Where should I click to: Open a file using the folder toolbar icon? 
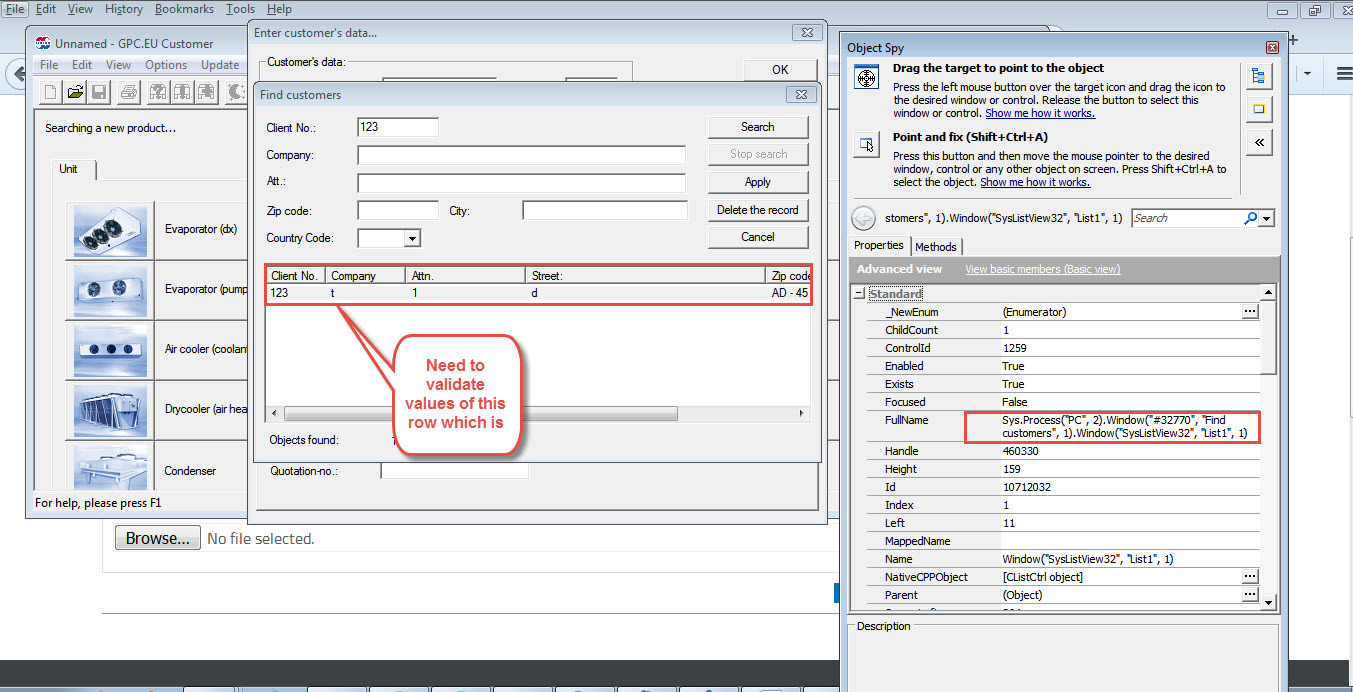(75, 91)
